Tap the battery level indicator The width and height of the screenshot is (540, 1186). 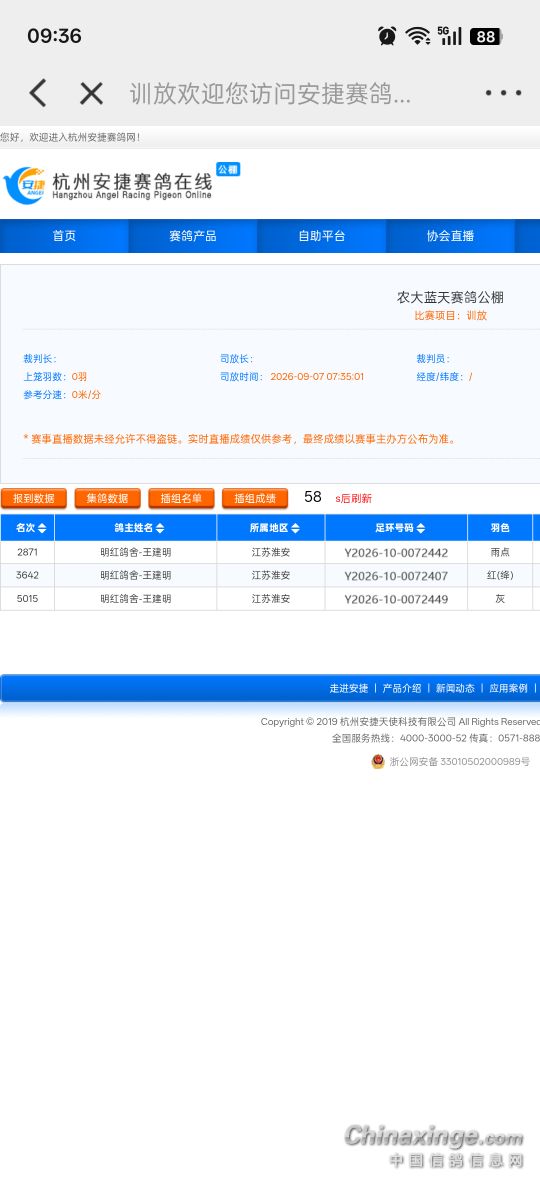(x=486, y=36)
